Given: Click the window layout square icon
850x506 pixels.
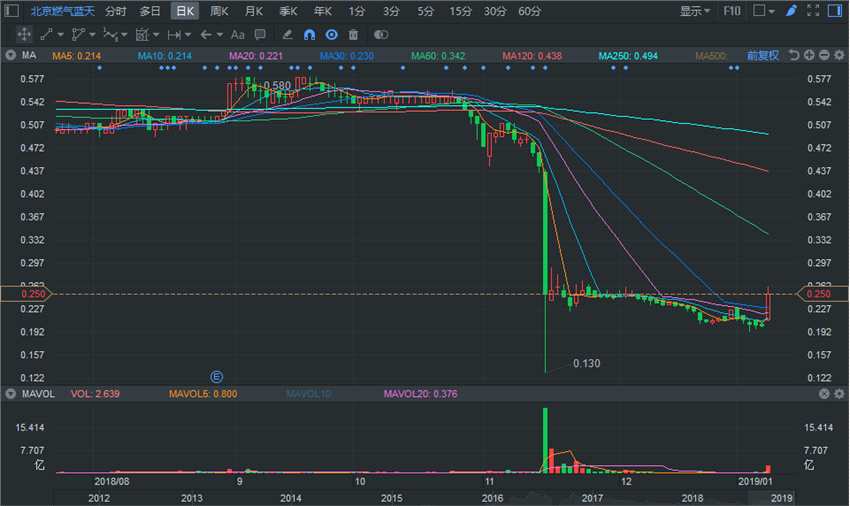Looking at the screenshot, I should point(759,11).
